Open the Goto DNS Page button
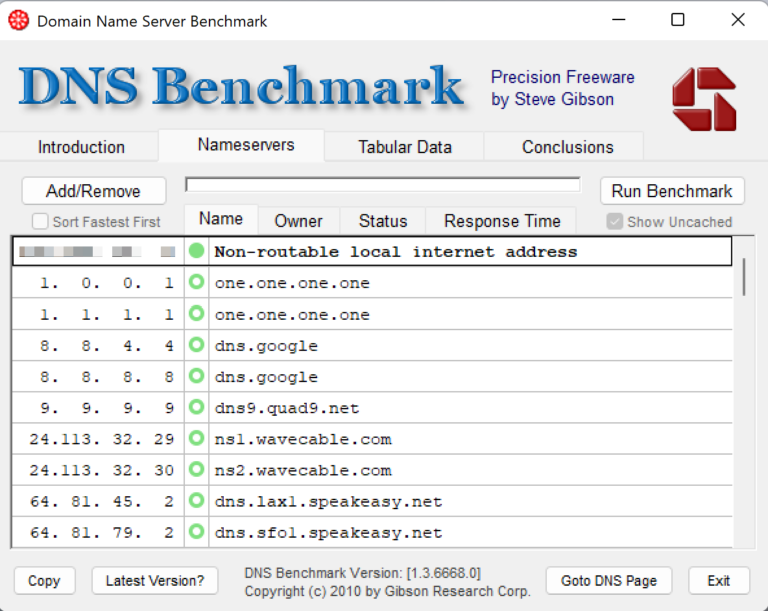Screen dimensions: 768x611 [609, 581]
